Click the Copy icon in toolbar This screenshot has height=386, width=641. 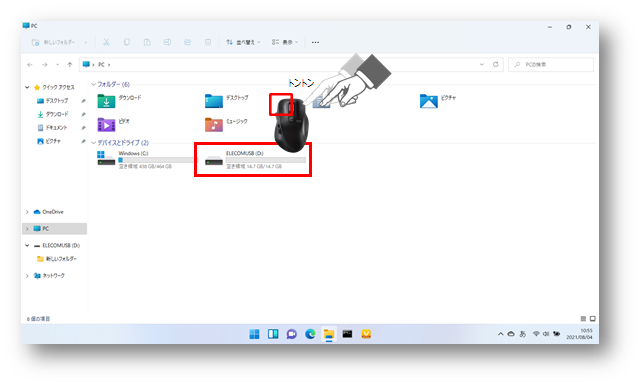pos(127,42)
